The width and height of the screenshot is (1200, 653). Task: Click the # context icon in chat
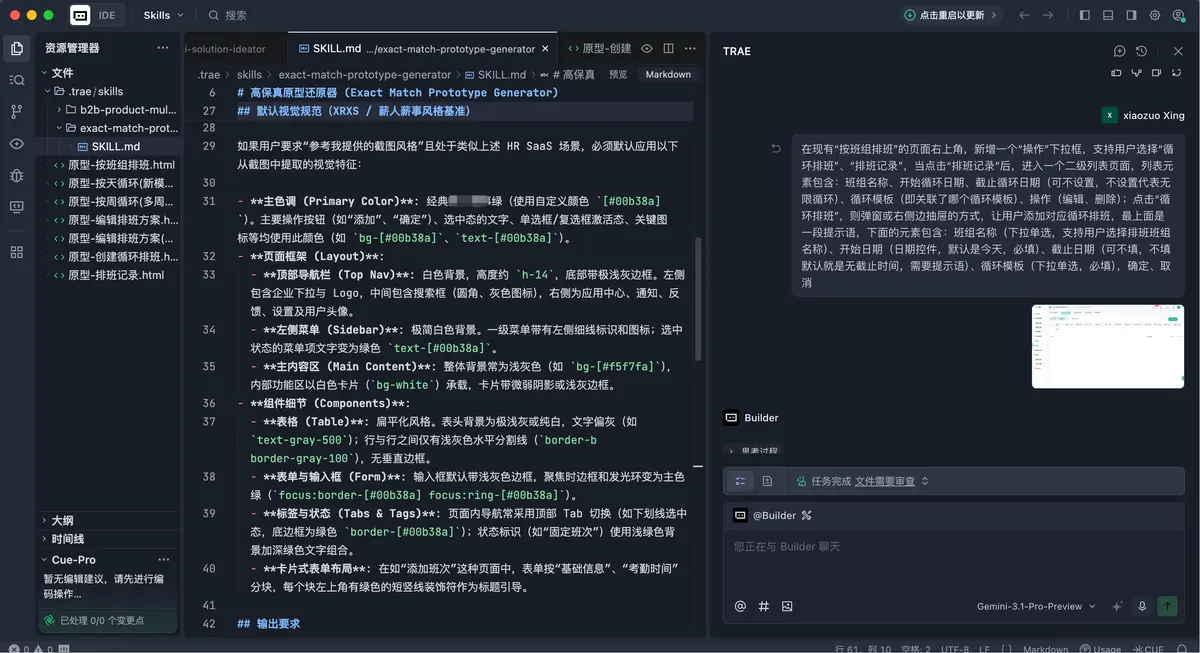[x=764, y=606]
